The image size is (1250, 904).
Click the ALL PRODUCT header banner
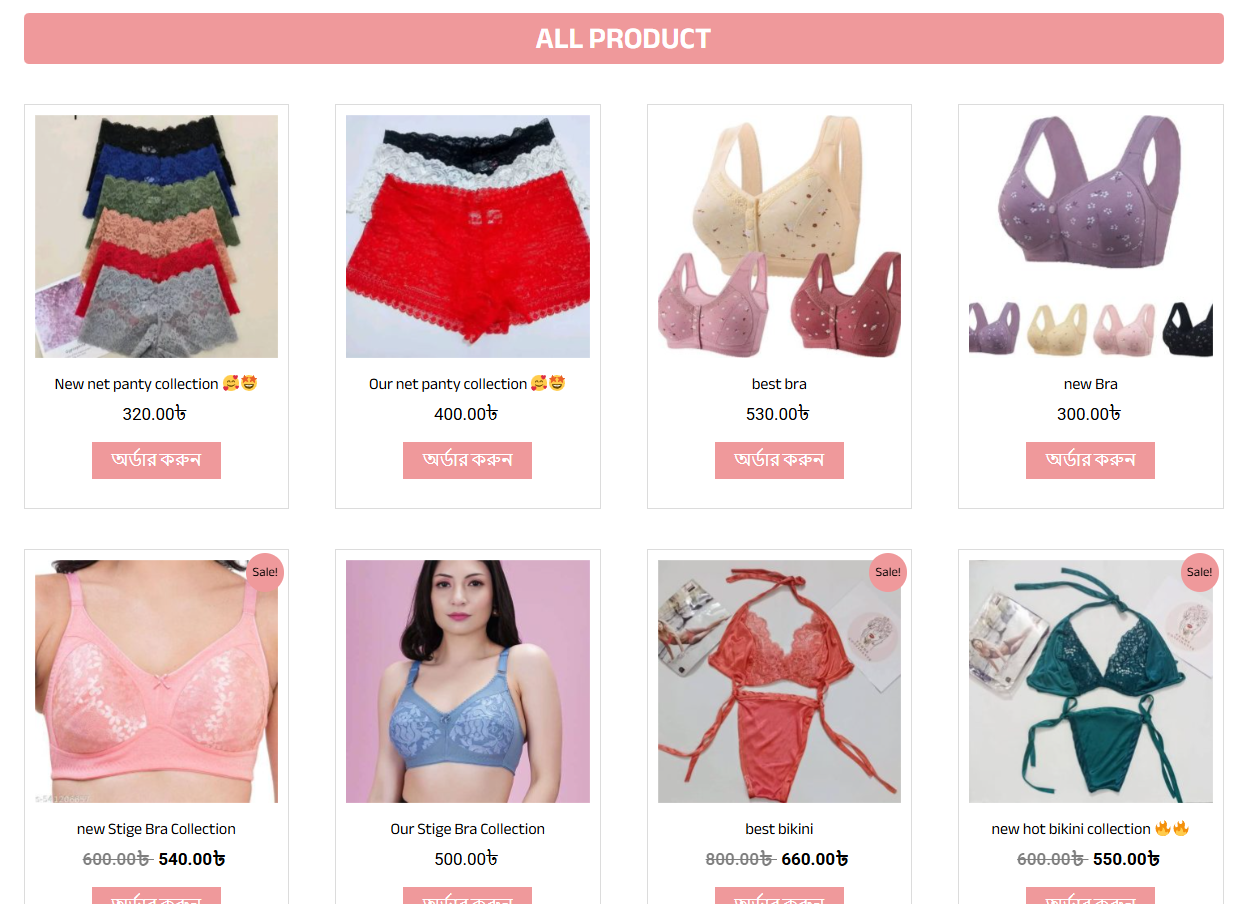click(x=624, y=38)
